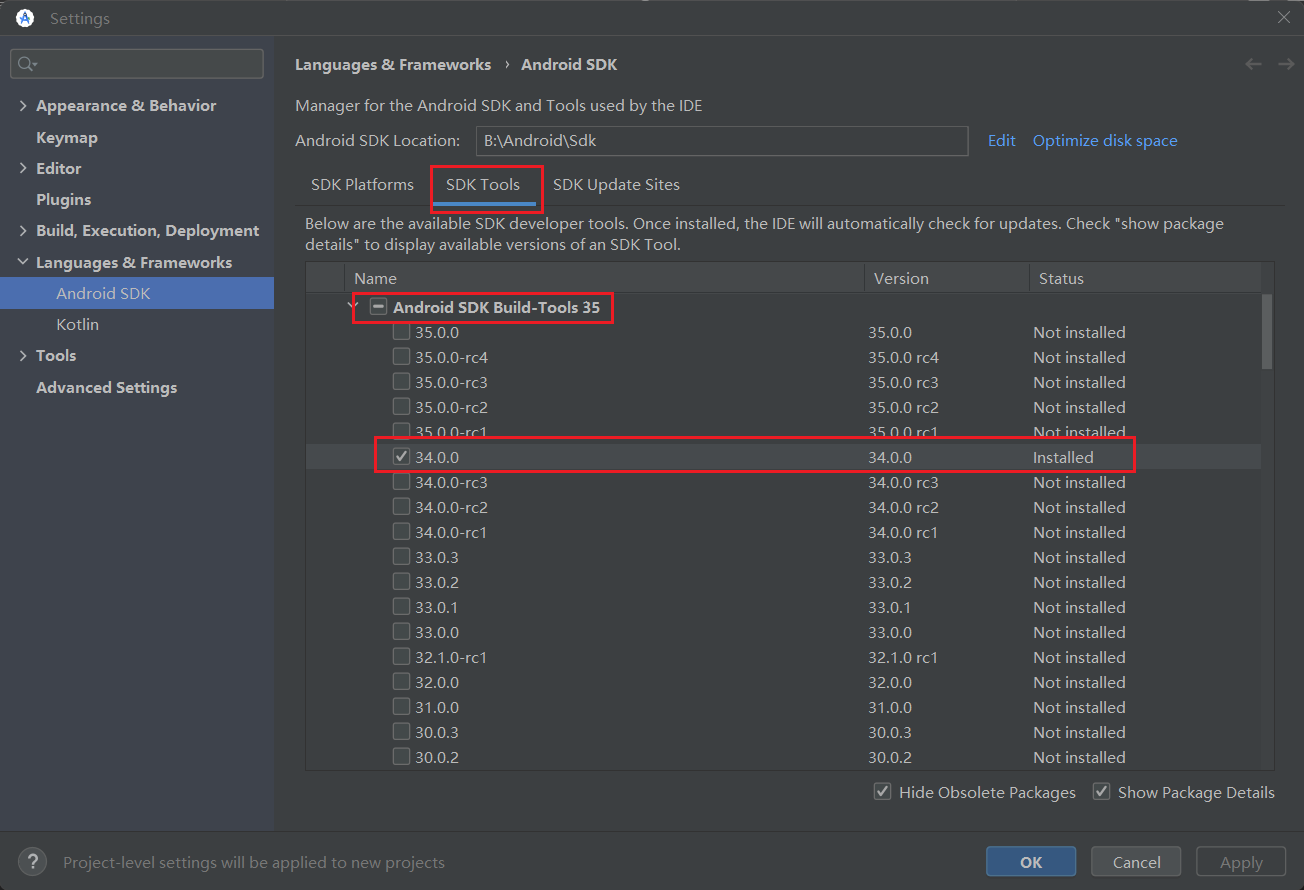Click the package list vertical scrollbar
This screenshot has height=890, width=1304.
click(1267, 331)
